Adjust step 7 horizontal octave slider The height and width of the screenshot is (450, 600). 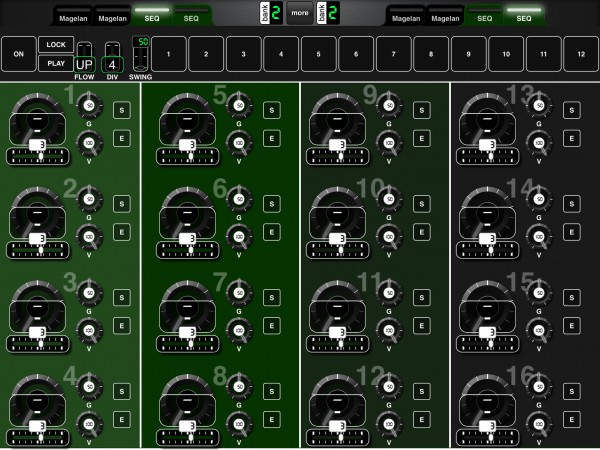pos(188,344)
